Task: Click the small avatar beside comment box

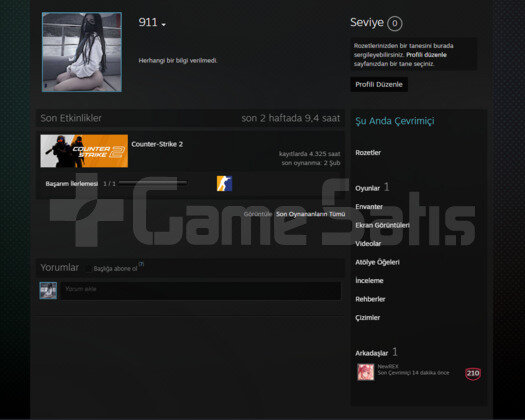Action: point(48,290)
